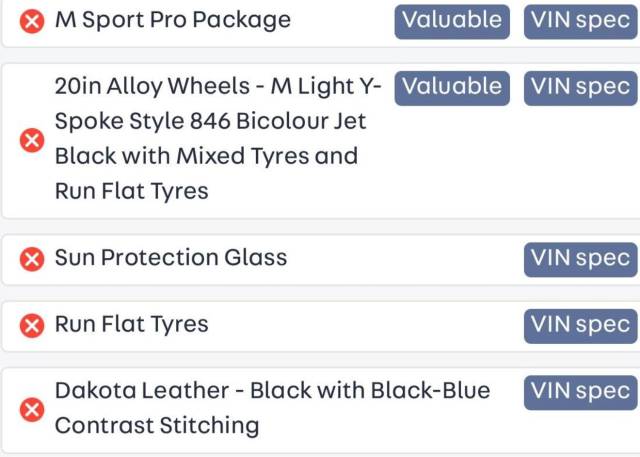This screenshot has width=640, height=457.
Task: Tap VIN spec badge on 20in Alloy Wheels row
Action: tap(580, 88)
